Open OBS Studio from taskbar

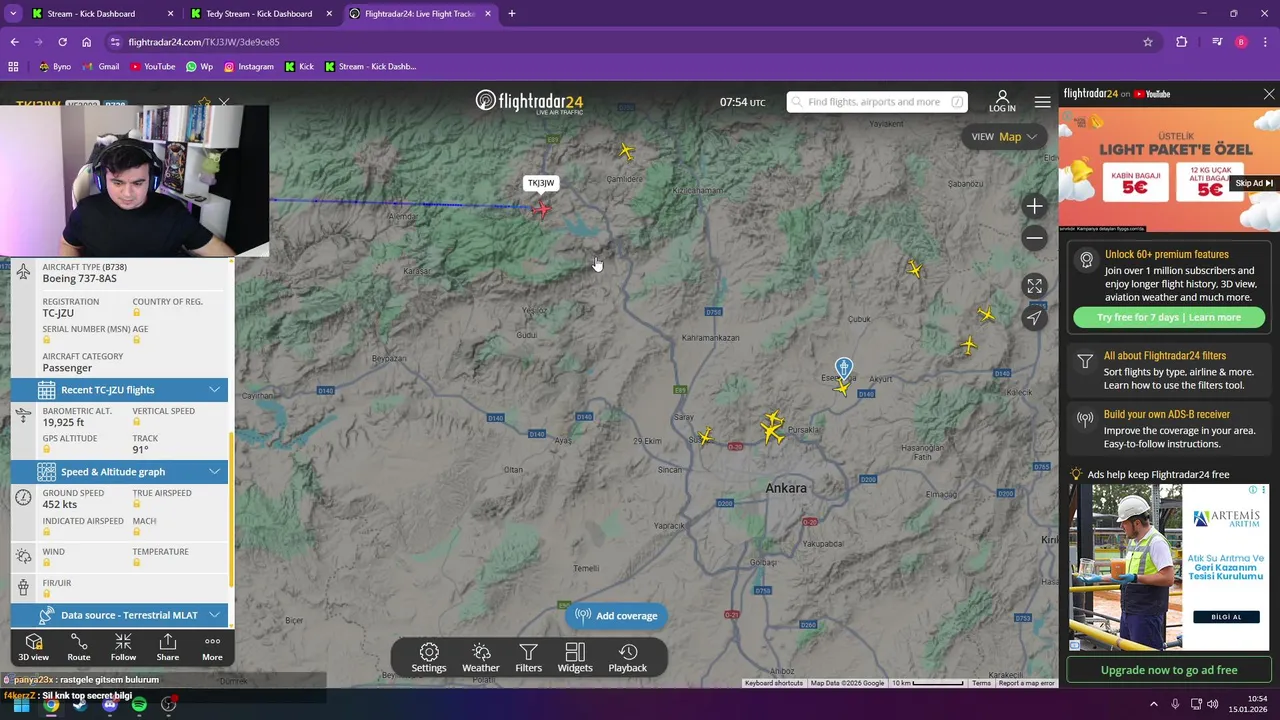(x=168, y=704)
